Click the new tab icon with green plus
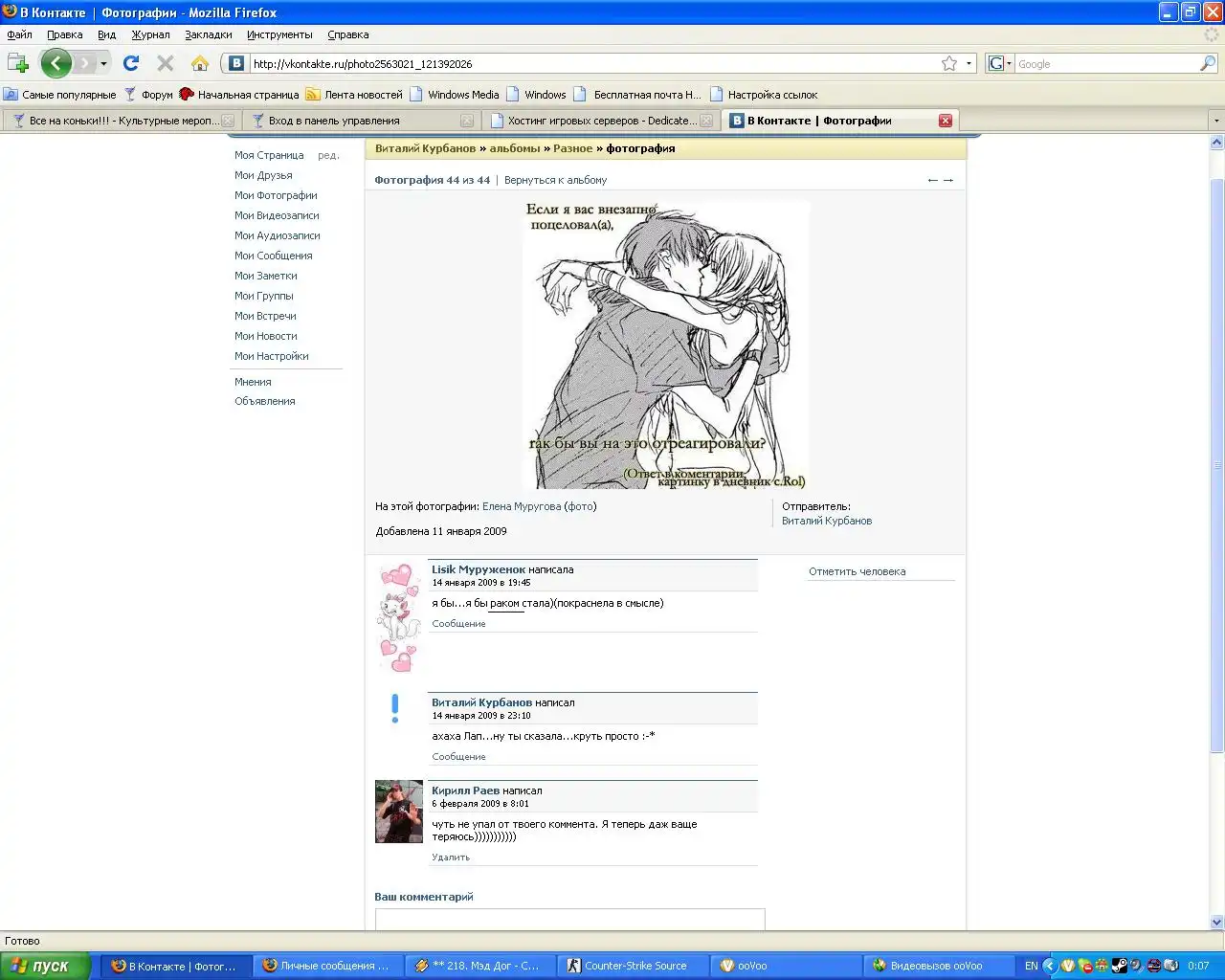Viewport: 1225px width, 980px height. click(x=17, y=64)
